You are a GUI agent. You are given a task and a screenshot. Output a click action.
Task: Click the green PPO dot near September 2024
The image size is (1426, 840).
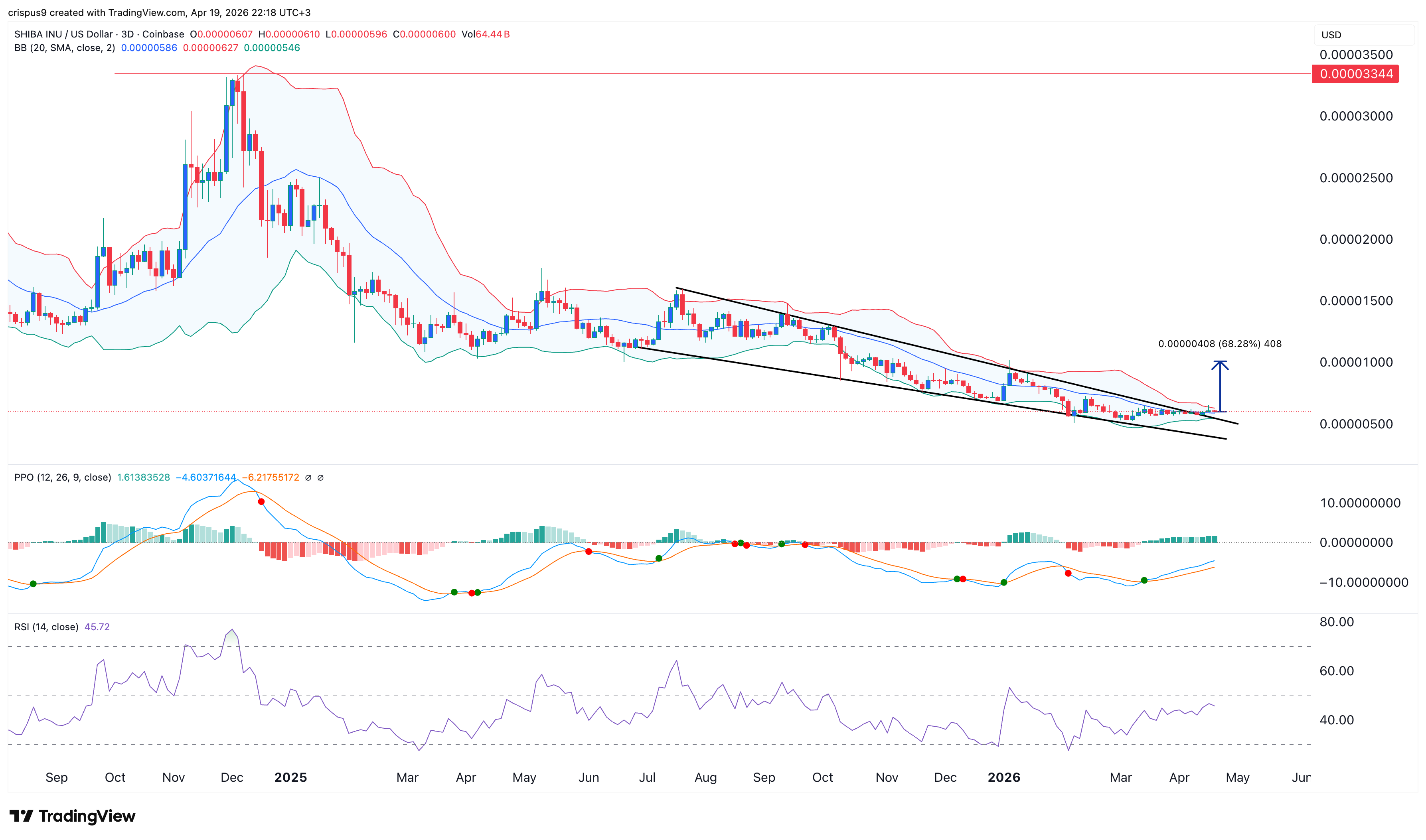click(x=33, y=584)
